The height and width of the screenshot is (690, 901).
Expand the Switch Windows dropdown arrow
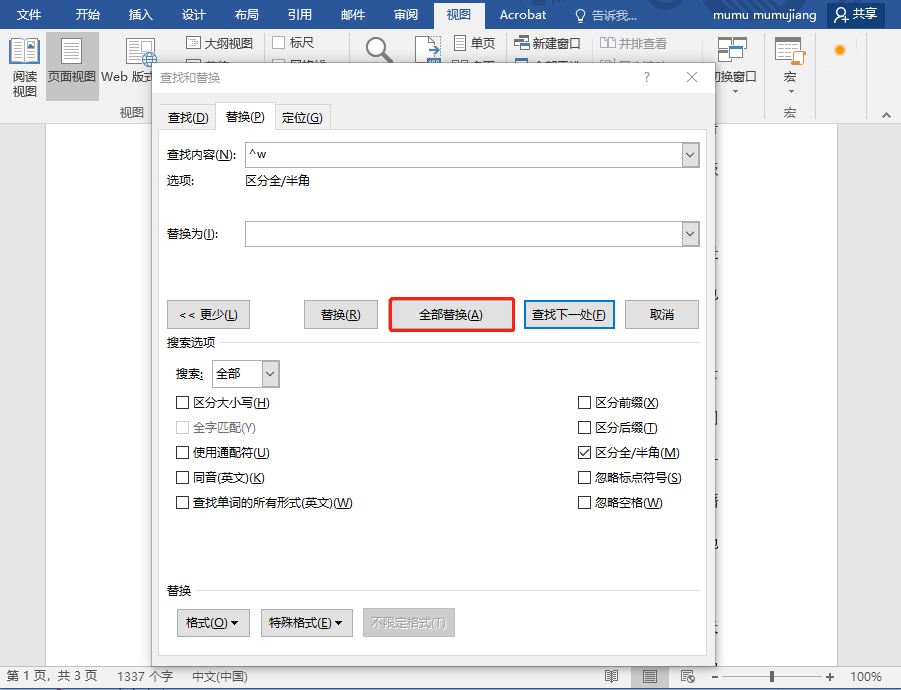(x=735, y=92)
